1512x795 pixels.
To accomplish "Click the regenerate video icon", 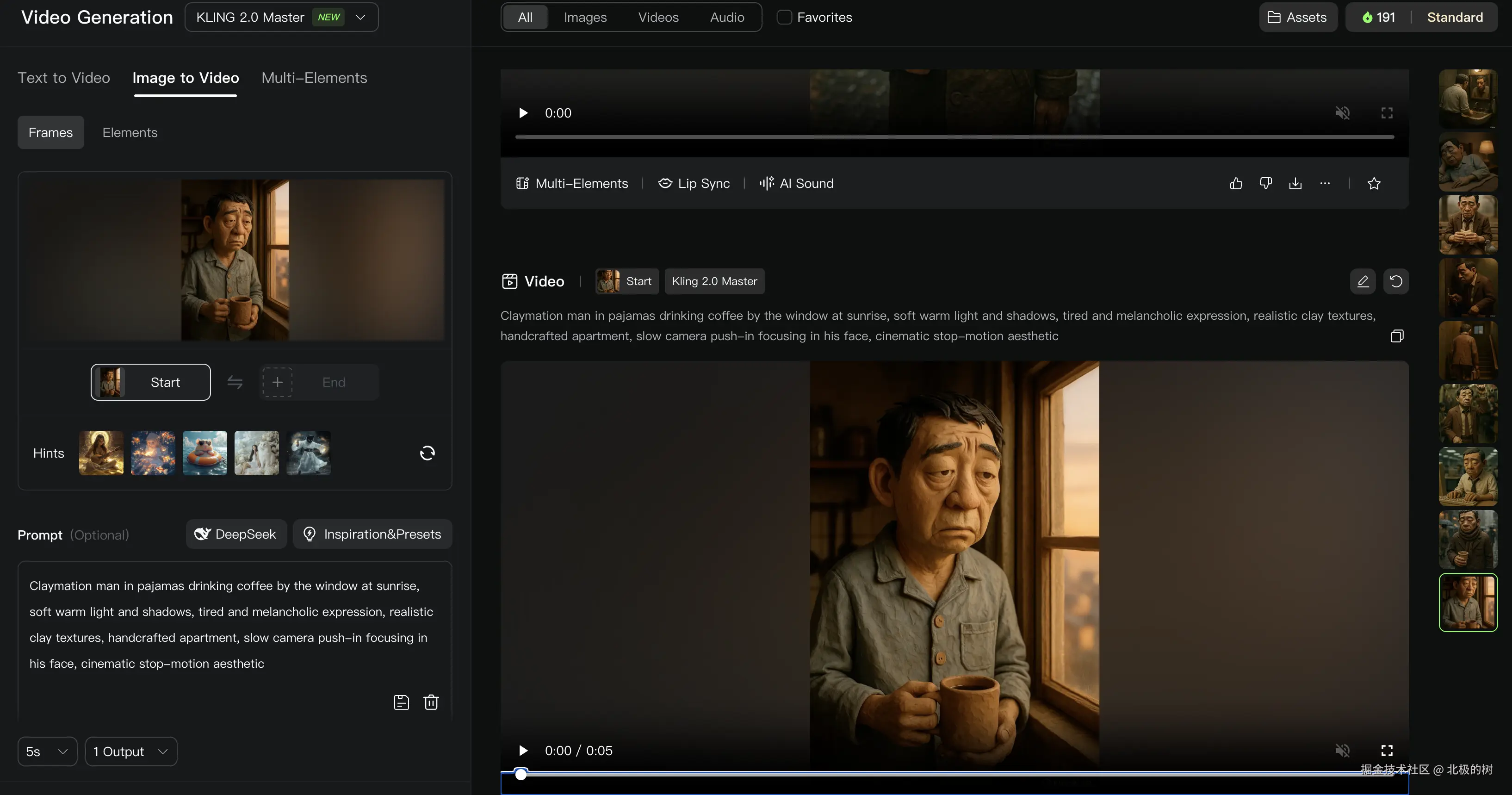I will [1396, 281].
